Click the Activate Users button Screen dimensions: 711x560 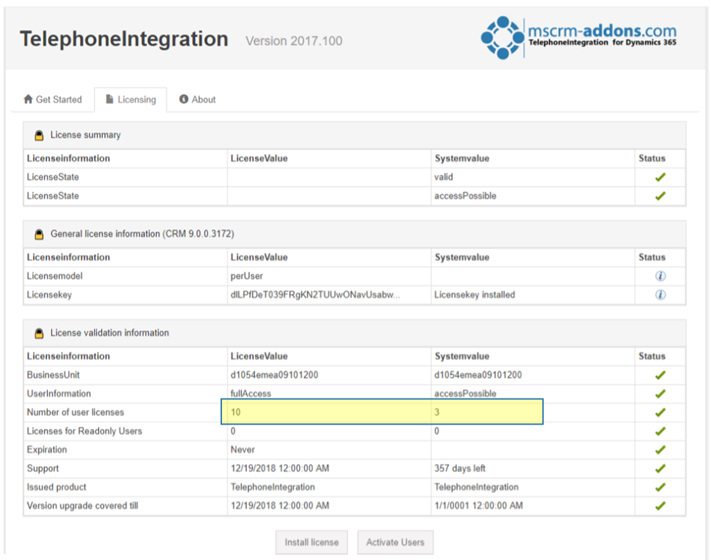pos(395,542)
